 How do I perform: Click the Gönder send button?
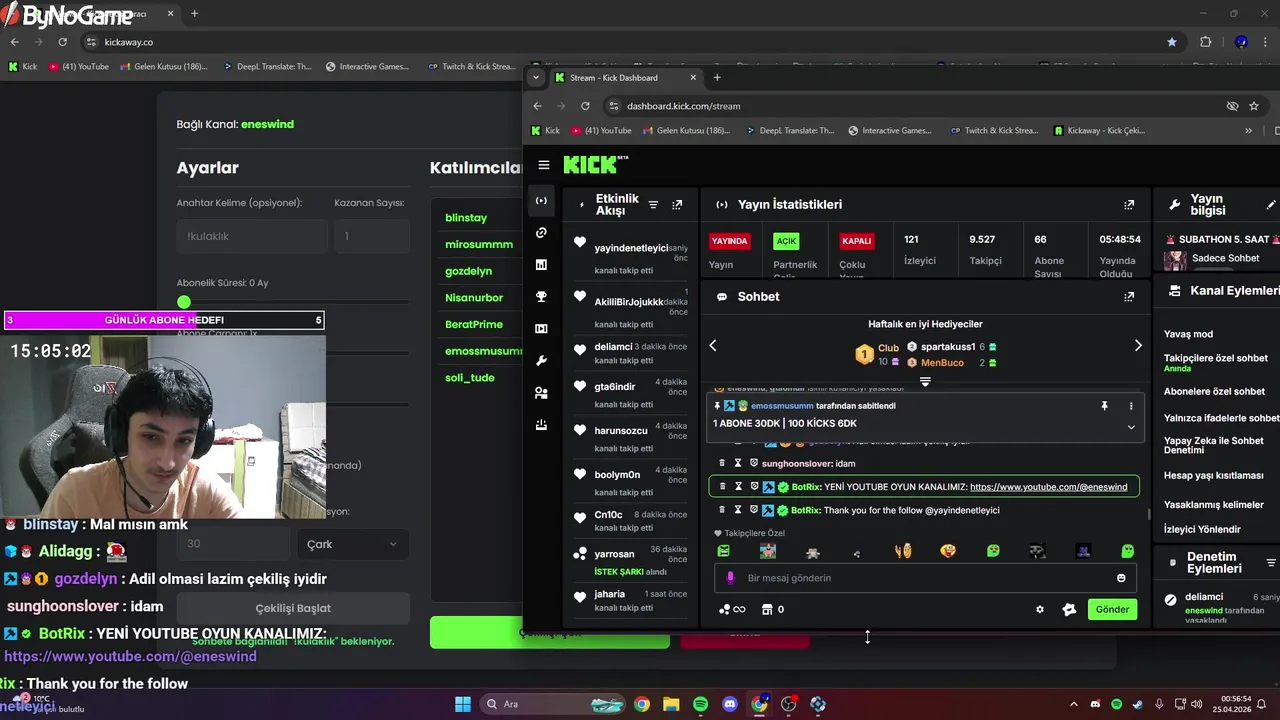1112,609
